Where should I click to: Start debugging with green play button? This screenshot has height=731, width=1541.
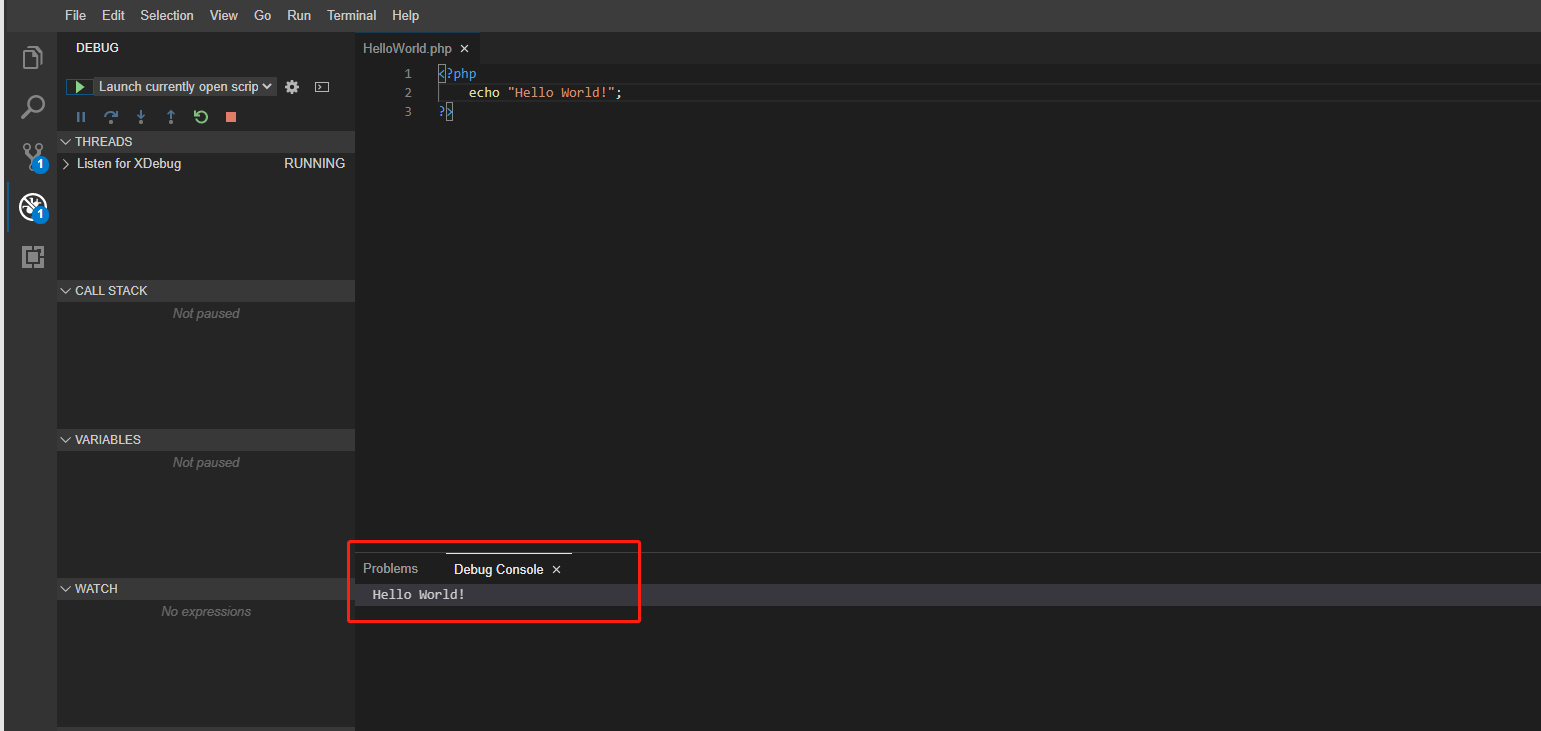[80, 87]
